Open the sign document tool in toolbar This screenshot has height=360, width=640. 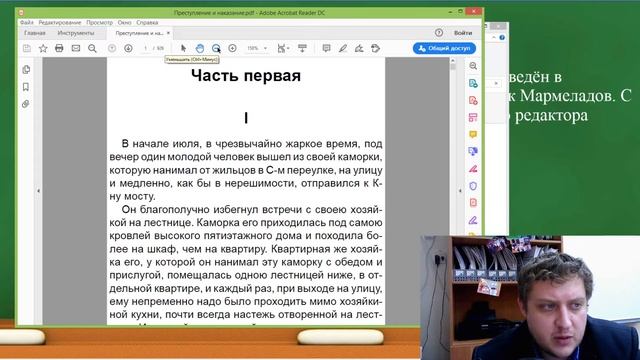tap(359, 48)
